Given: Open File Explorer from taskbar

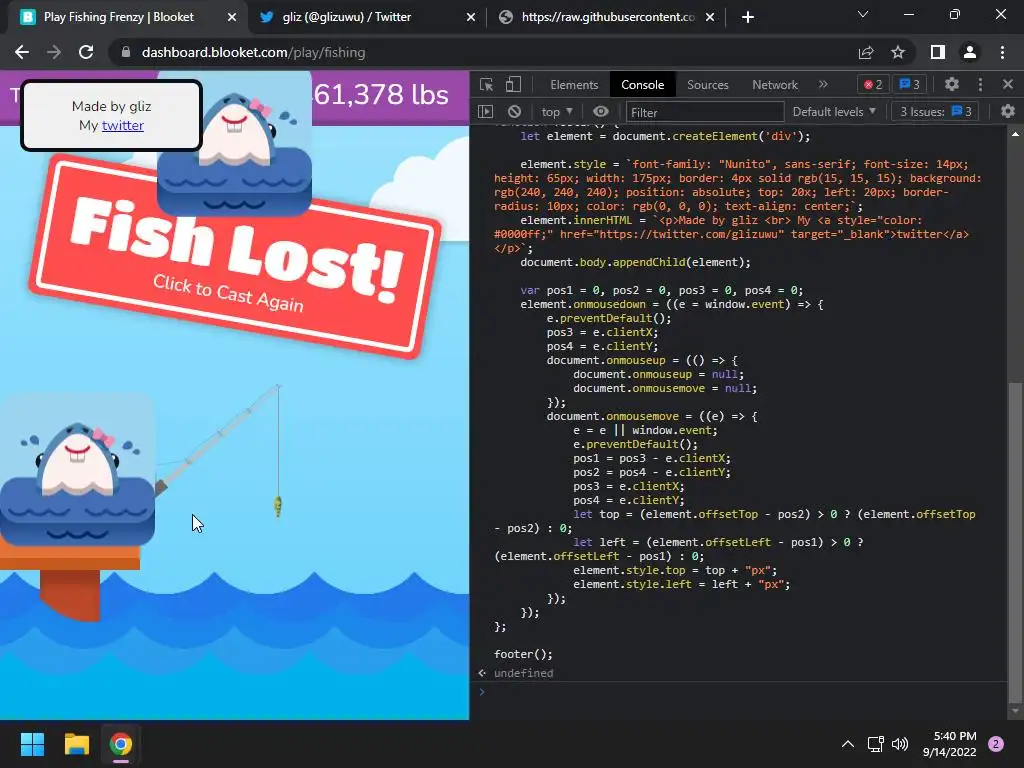Looking at the screenshot, I should 76,744.
